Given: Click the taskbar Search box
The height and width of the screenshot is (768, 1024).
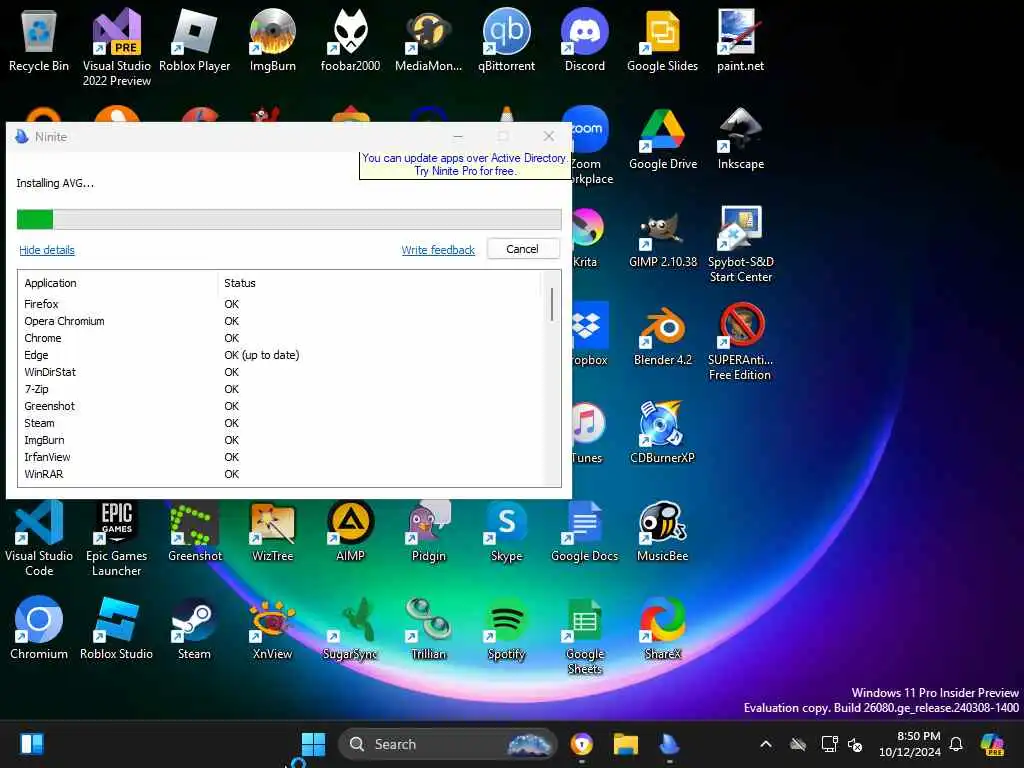Looking at the screenshot, I should 447,744.
